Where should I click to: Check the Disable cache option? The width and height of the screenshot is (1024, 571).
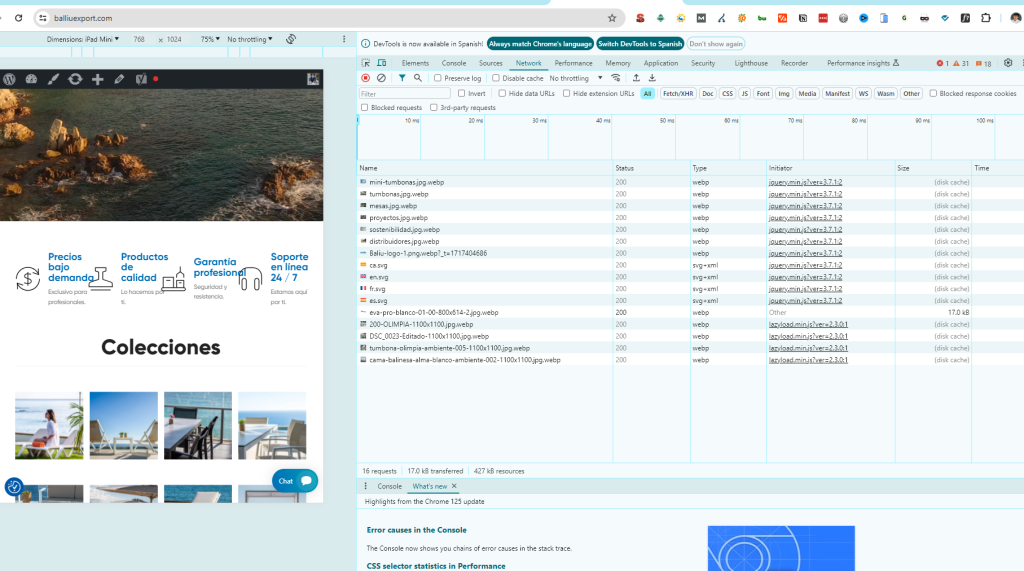[x=497, y=78]
